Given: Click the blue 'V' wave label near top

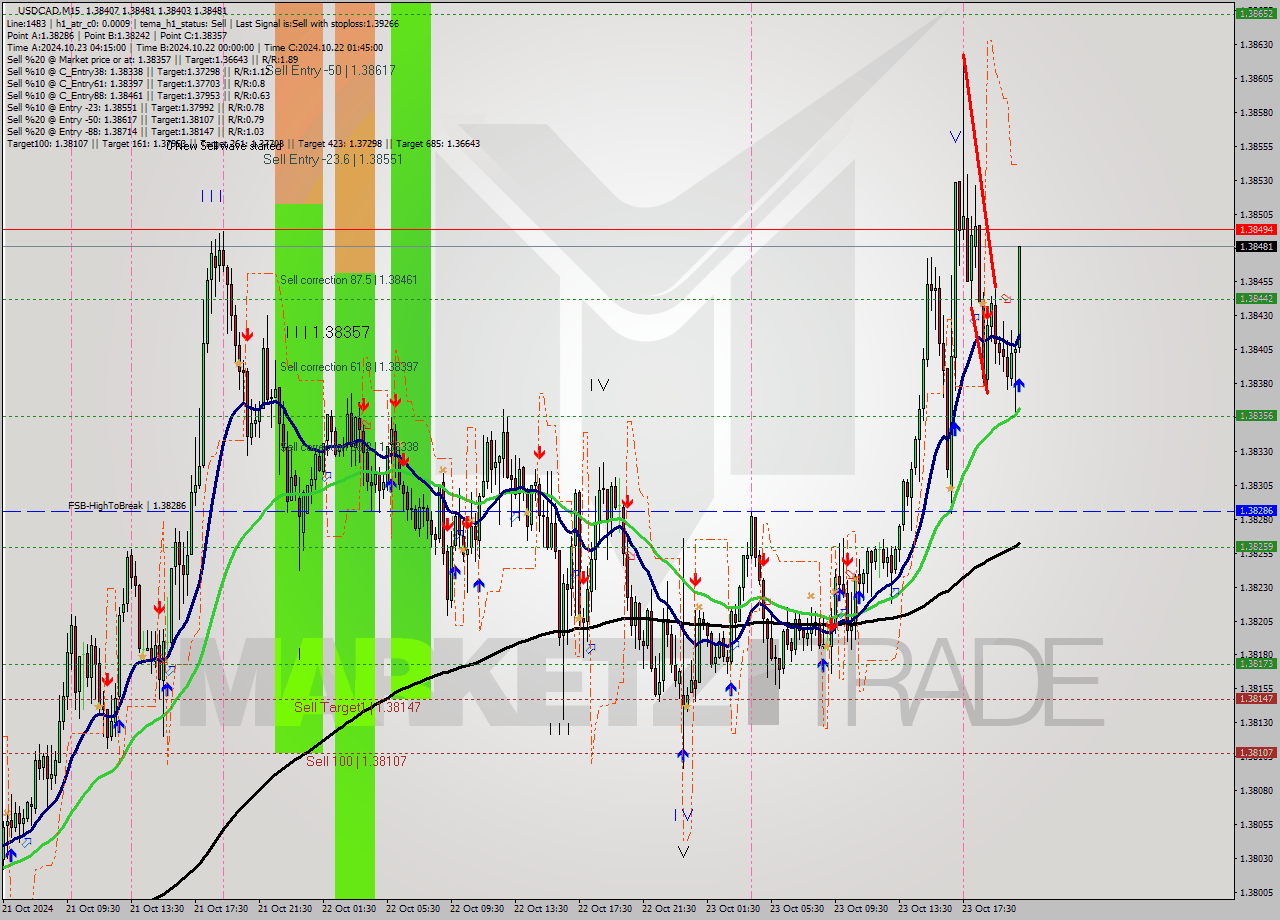Looking at the screenshot, I should [956, 136].
